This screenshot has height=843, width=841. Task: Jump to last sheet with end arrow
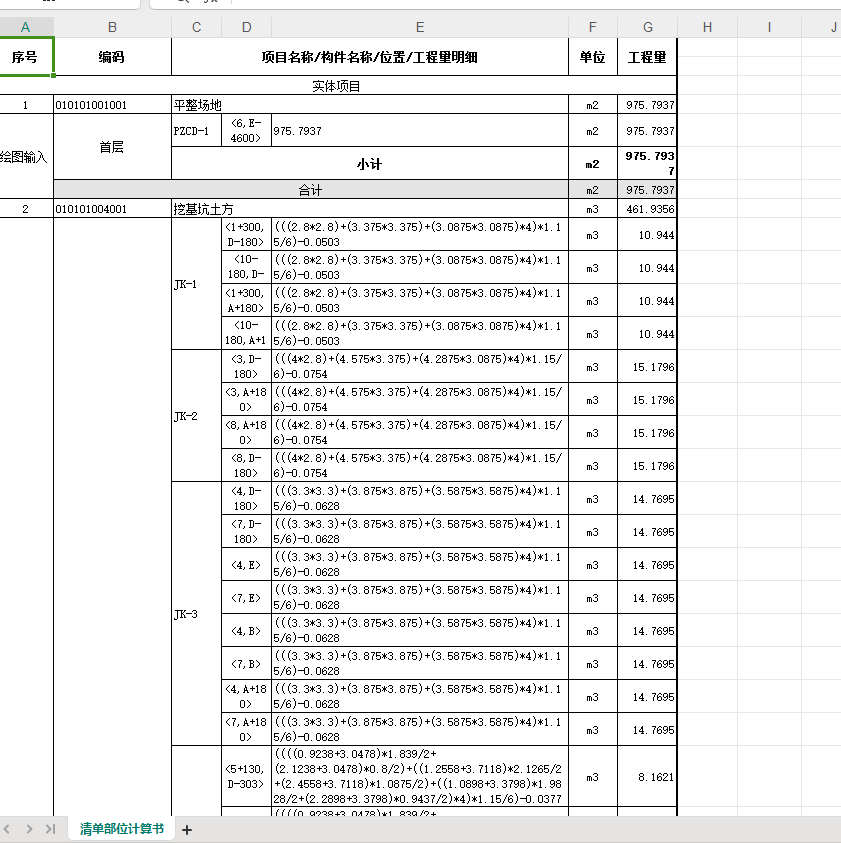pos(51,829)
